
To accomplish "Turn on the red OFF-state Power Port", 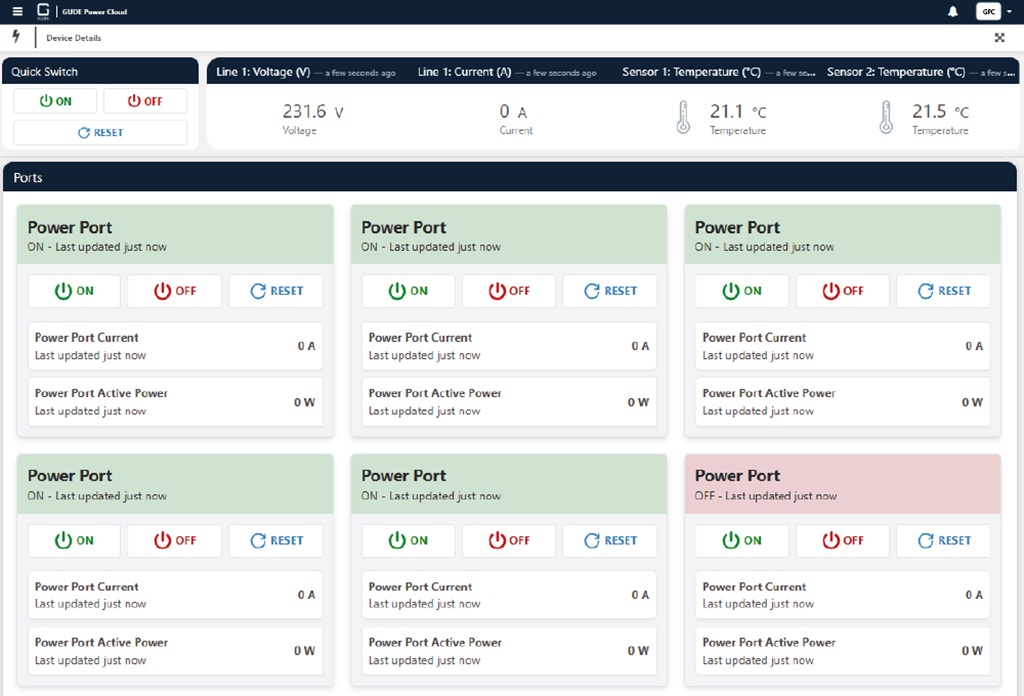I will point(741,540).
